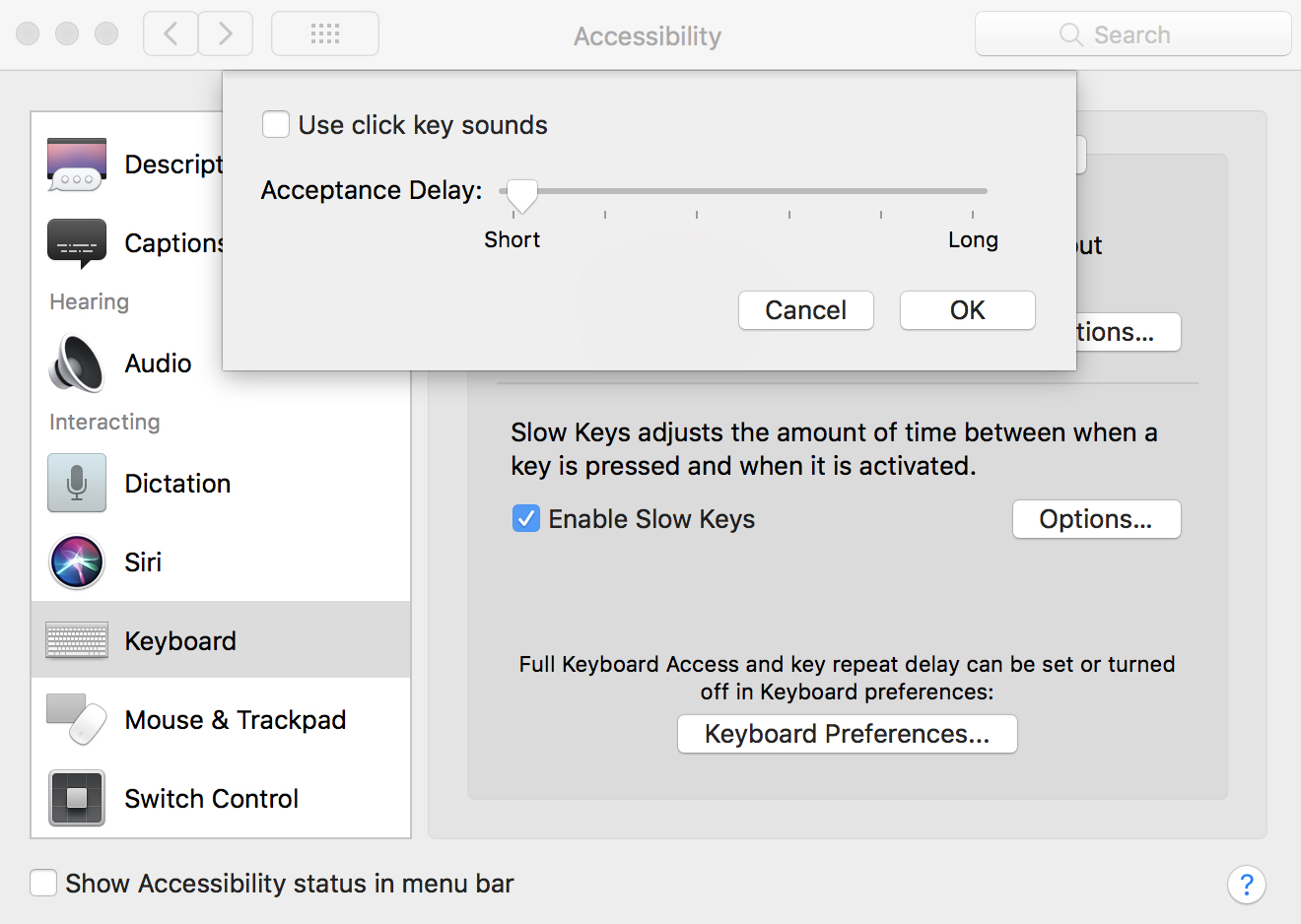Viewport: 1301px width, 924px height.
Task: Enable Use click key sounds
Action: coord(276,125)
